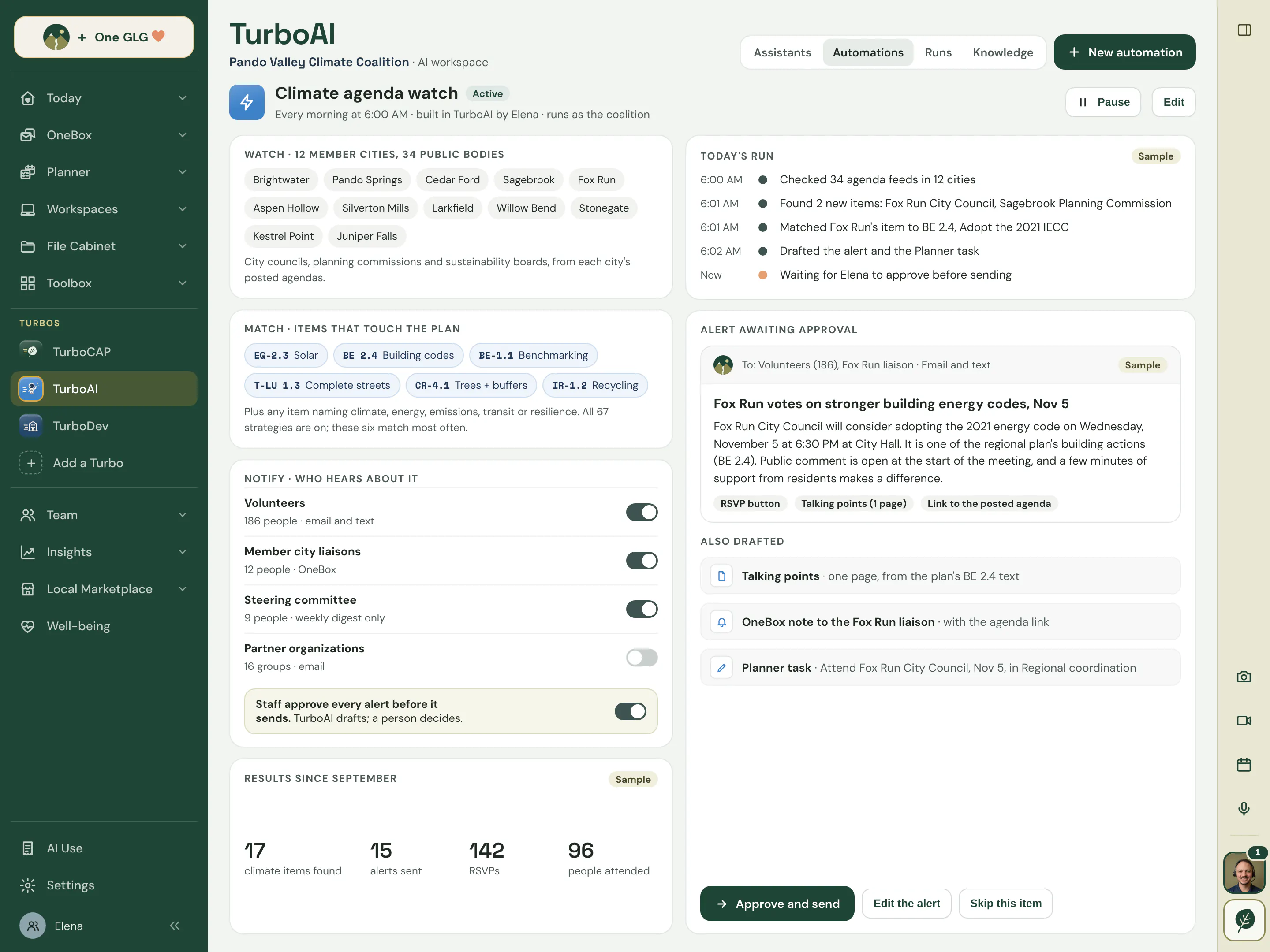Click the Add a Turbo plus icon
The height and width of the screenshot is (952, 1270).
[31, 462]
